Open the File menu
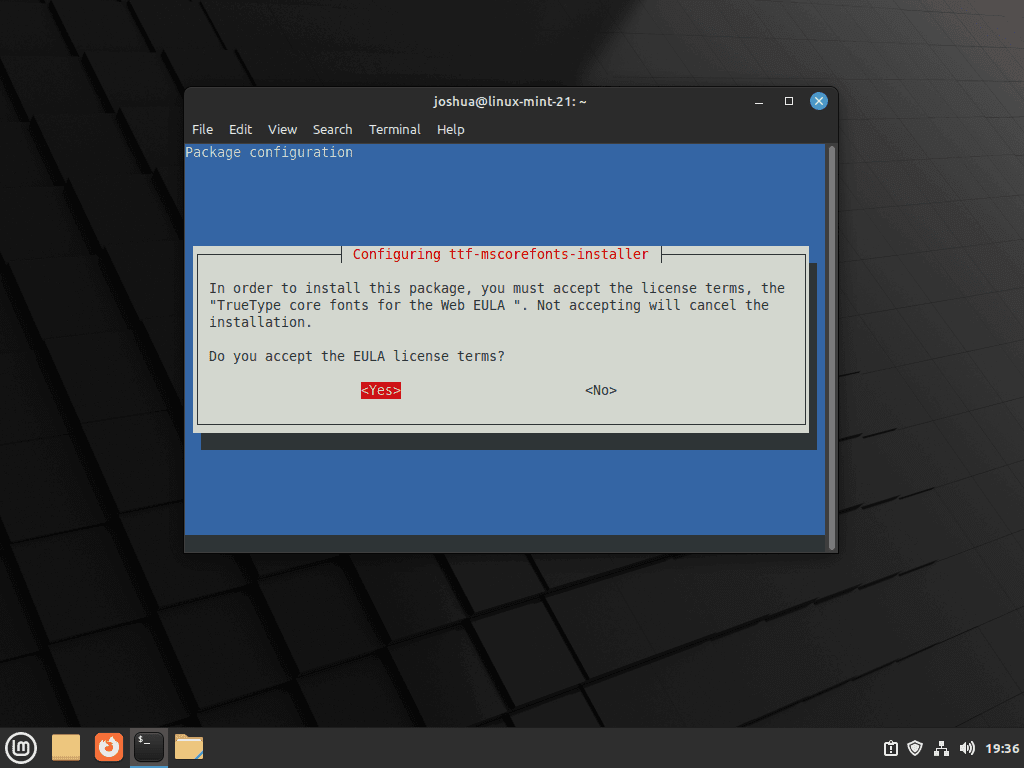The height and width of the screenshot is (768, 1024). [202, 129]
